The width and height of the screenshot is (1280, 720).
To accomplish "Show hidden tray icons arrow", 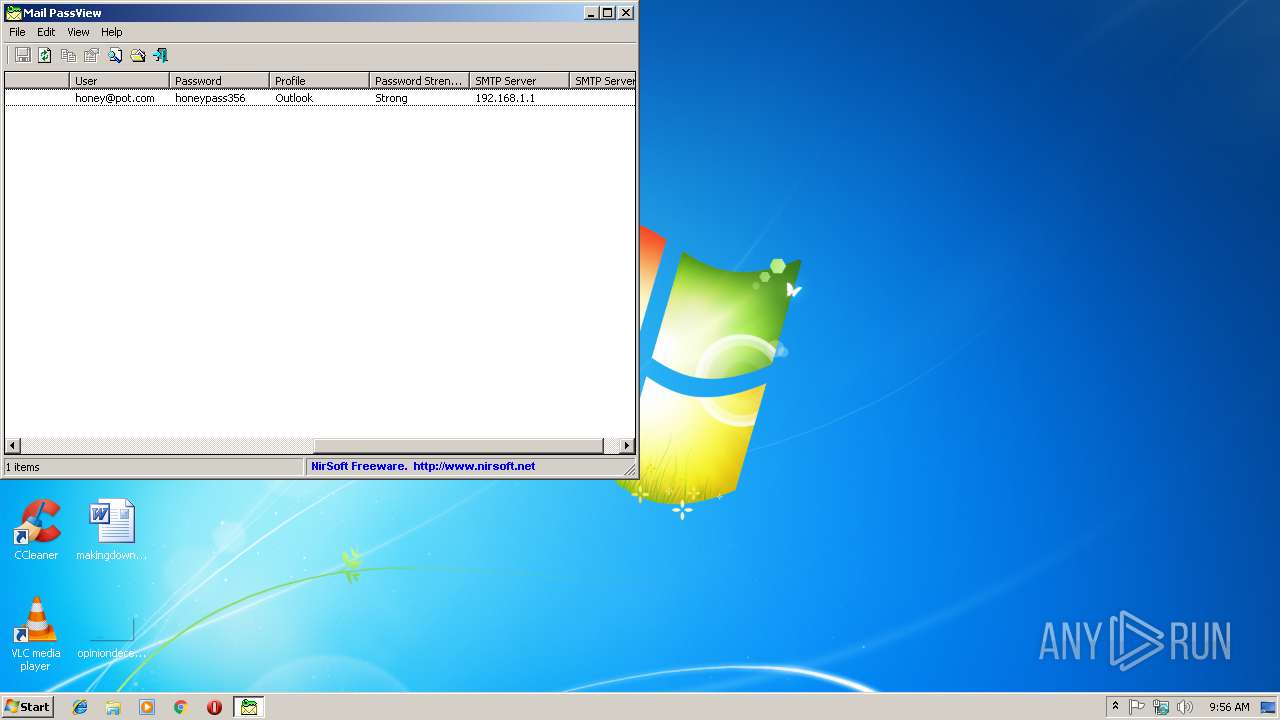I will (1115, 707).
